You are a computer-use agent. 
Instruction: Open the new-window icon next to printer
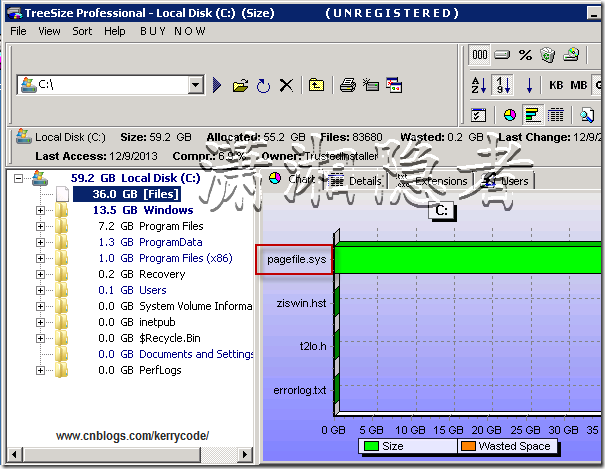click(371, 85)
